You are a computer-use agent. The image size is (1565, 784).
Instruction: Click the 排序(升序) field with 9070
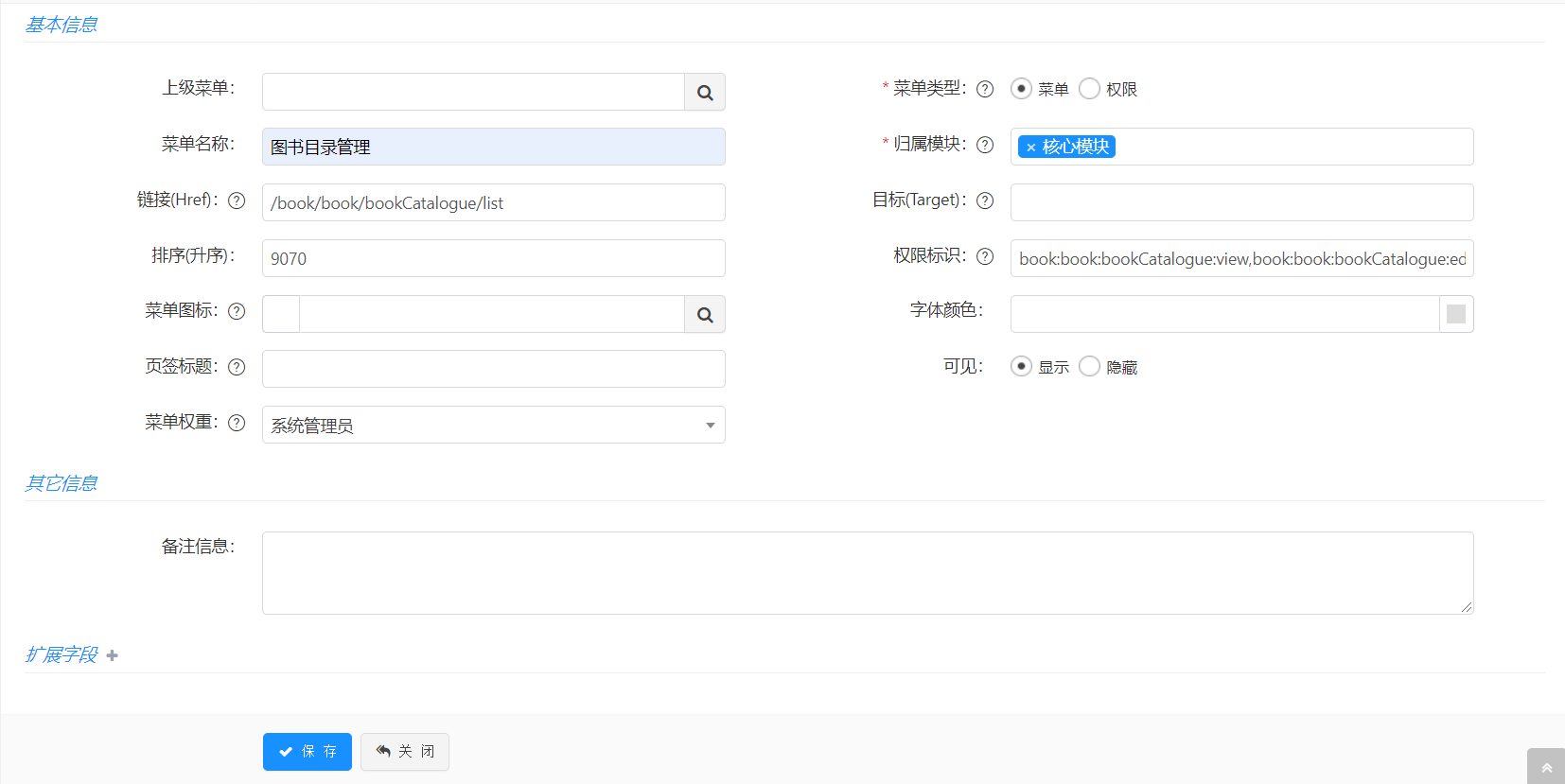pos(494,258)
